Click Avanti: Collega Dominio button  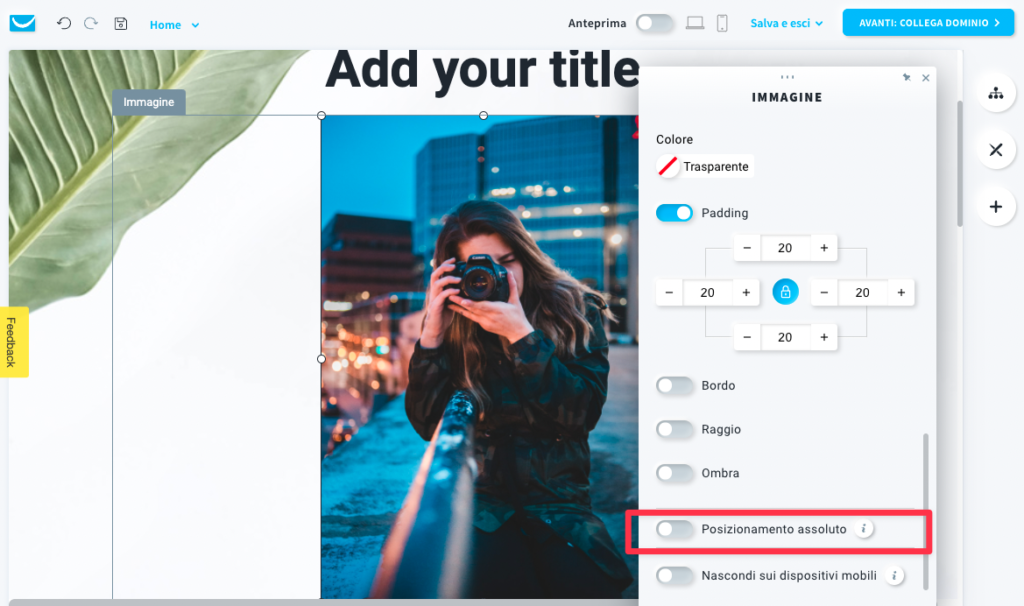pyautogui.click(x=928, y=23)
